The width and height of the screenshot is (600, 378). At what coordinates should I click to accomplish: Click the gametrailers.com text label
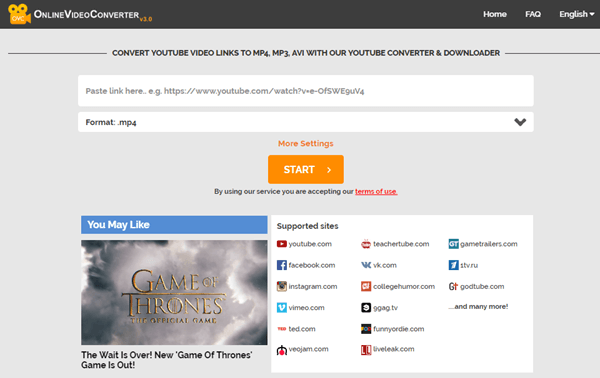tap(489, 244)
